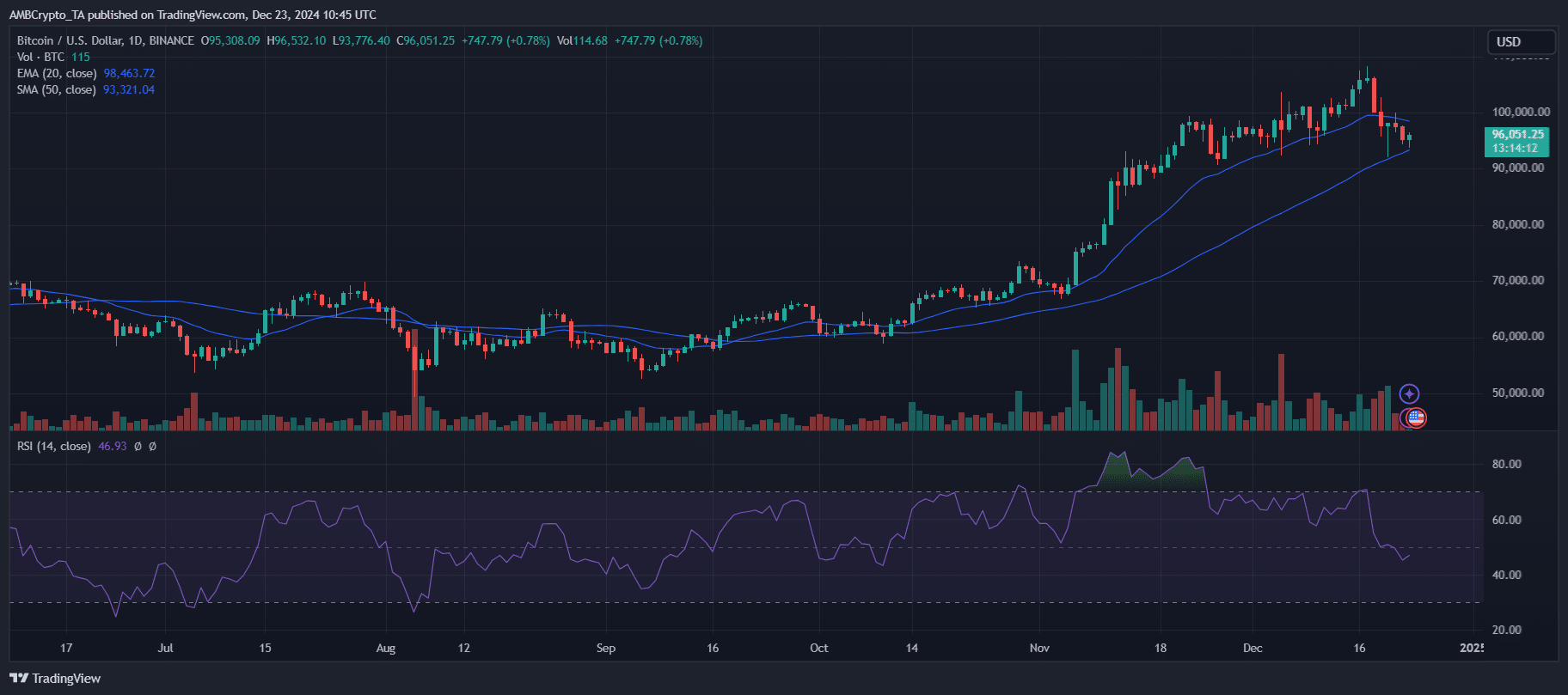Click the open price O95,308.09
The image size is (1568, 695).
click(x=230, y=40)
